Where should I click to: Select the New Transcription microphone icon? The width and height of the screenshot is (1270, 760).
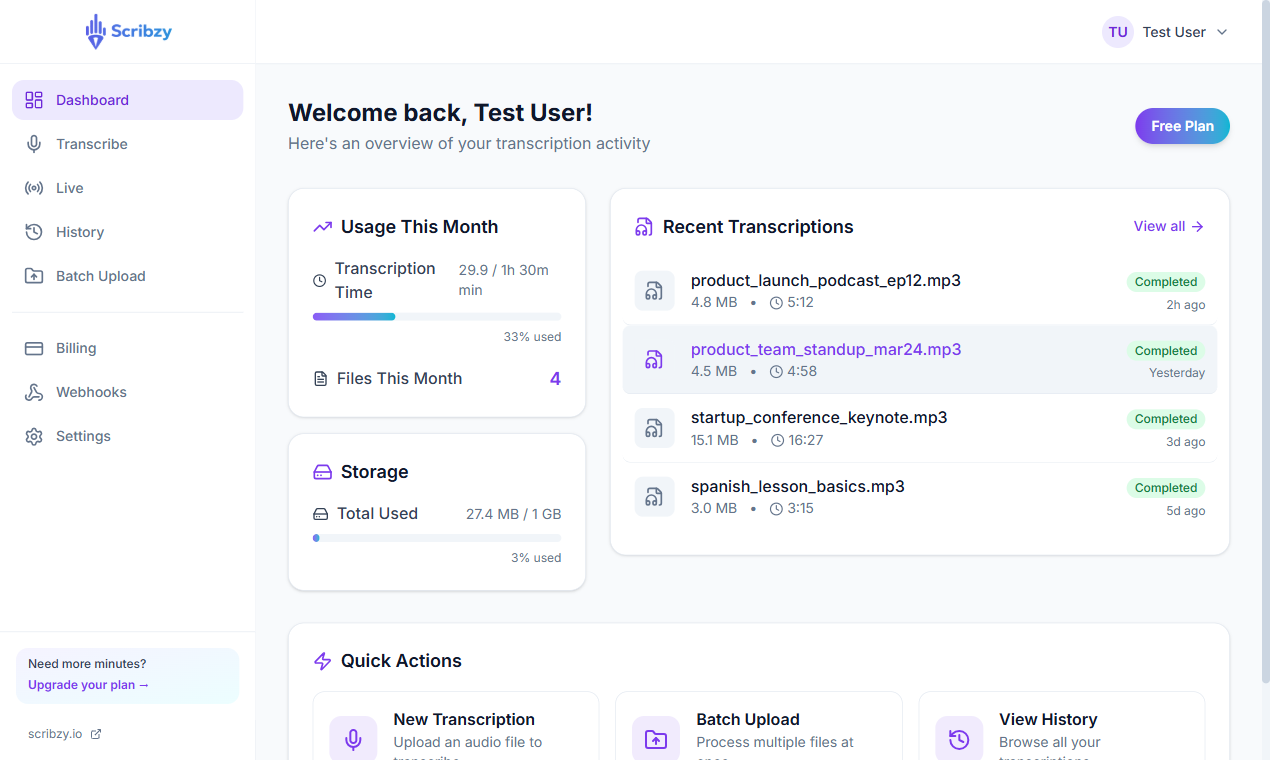[x=352, y=738]
